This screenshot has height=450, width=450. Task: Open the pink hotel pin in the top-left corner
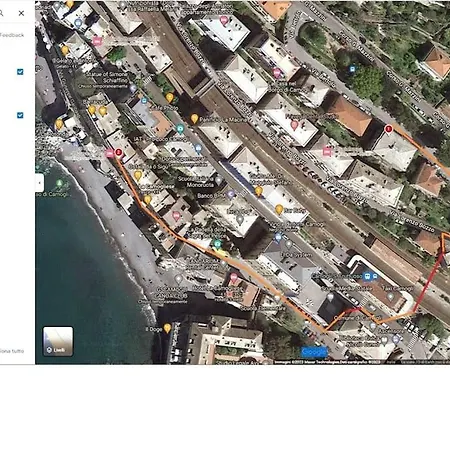click(x=97, y=41)
